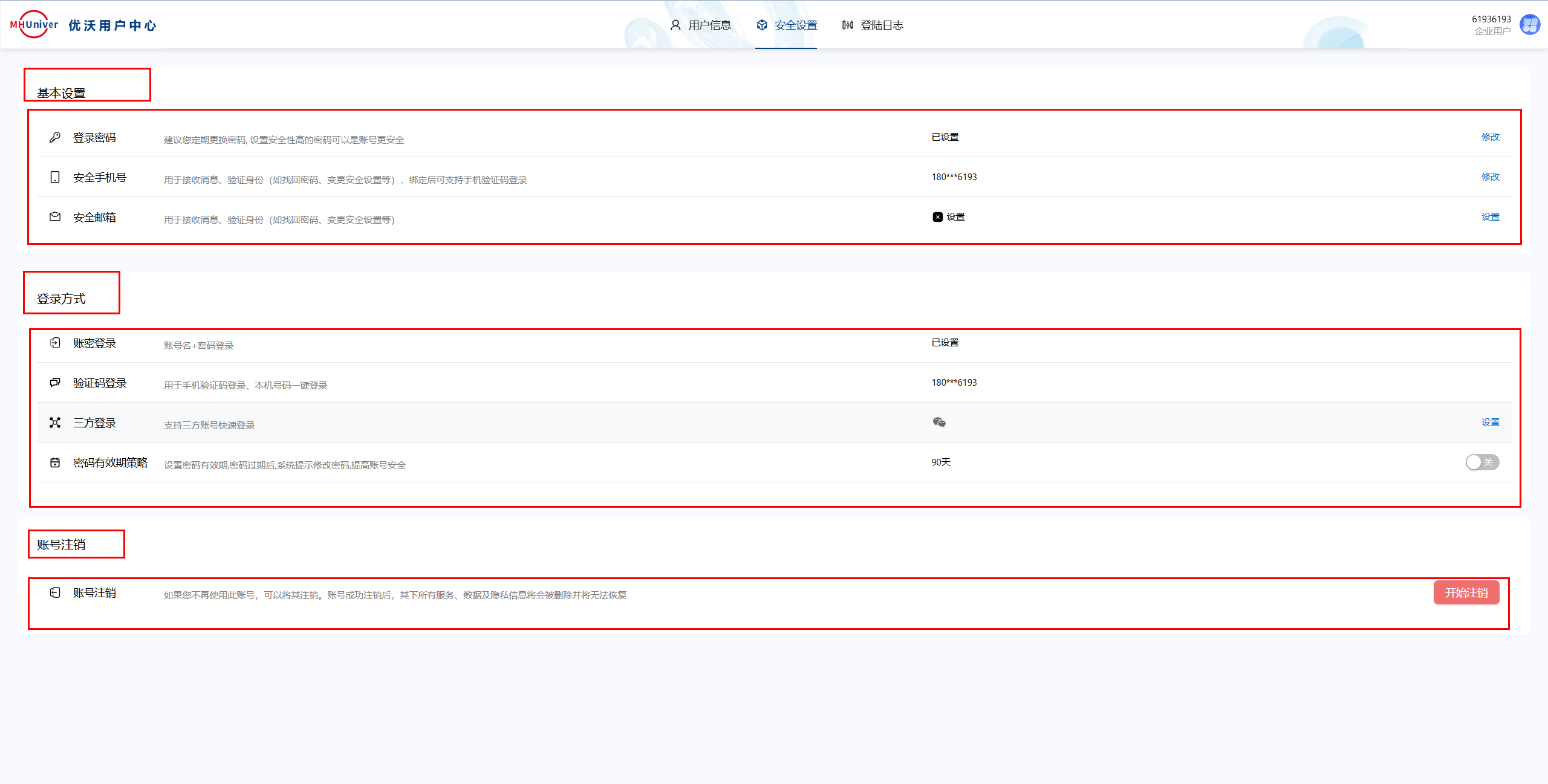Click the phone icon beside 安全手机号
This screenshot has height=784, width=1548.
tap(55, 177)
